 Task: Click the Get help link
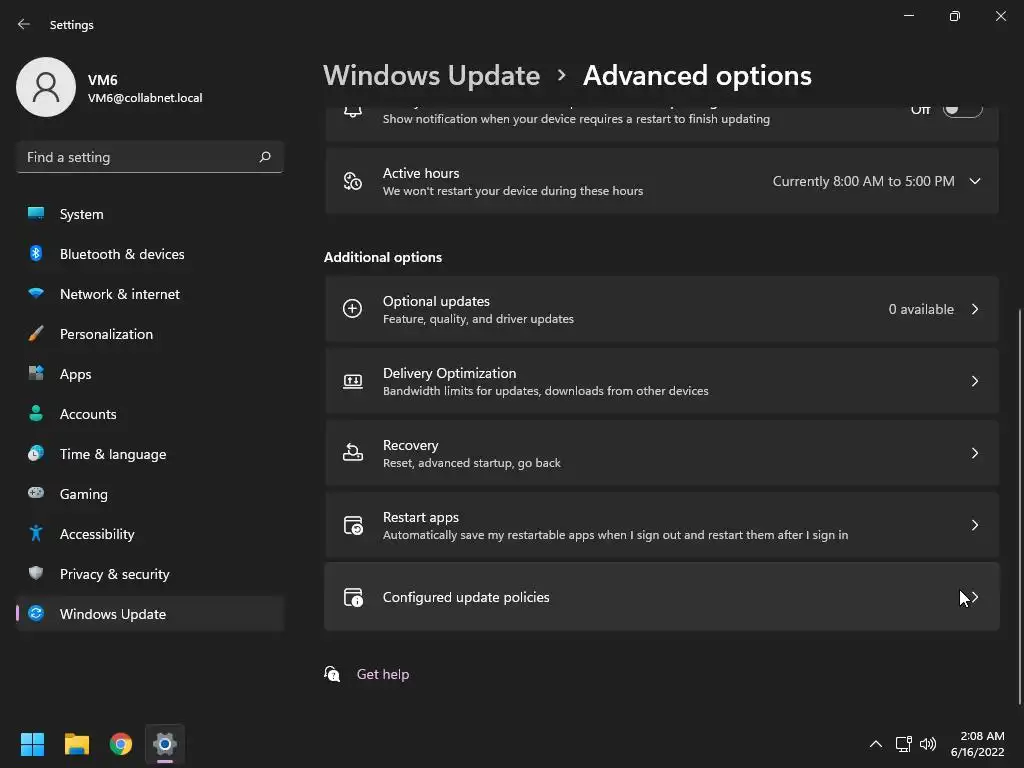(x=383, y=674)
